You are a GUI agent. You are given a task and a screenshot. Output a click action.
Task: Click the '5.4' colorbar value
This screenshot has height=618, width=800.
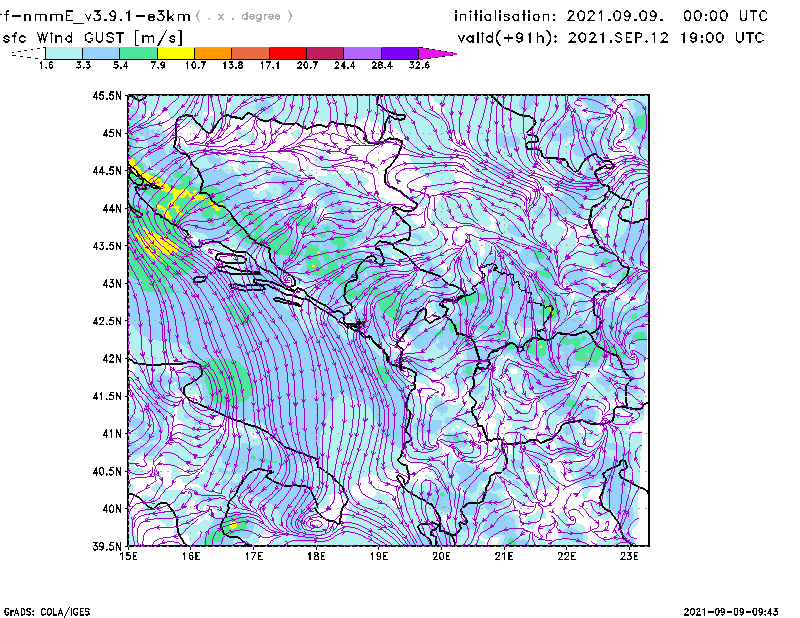[x=120, y=65]
